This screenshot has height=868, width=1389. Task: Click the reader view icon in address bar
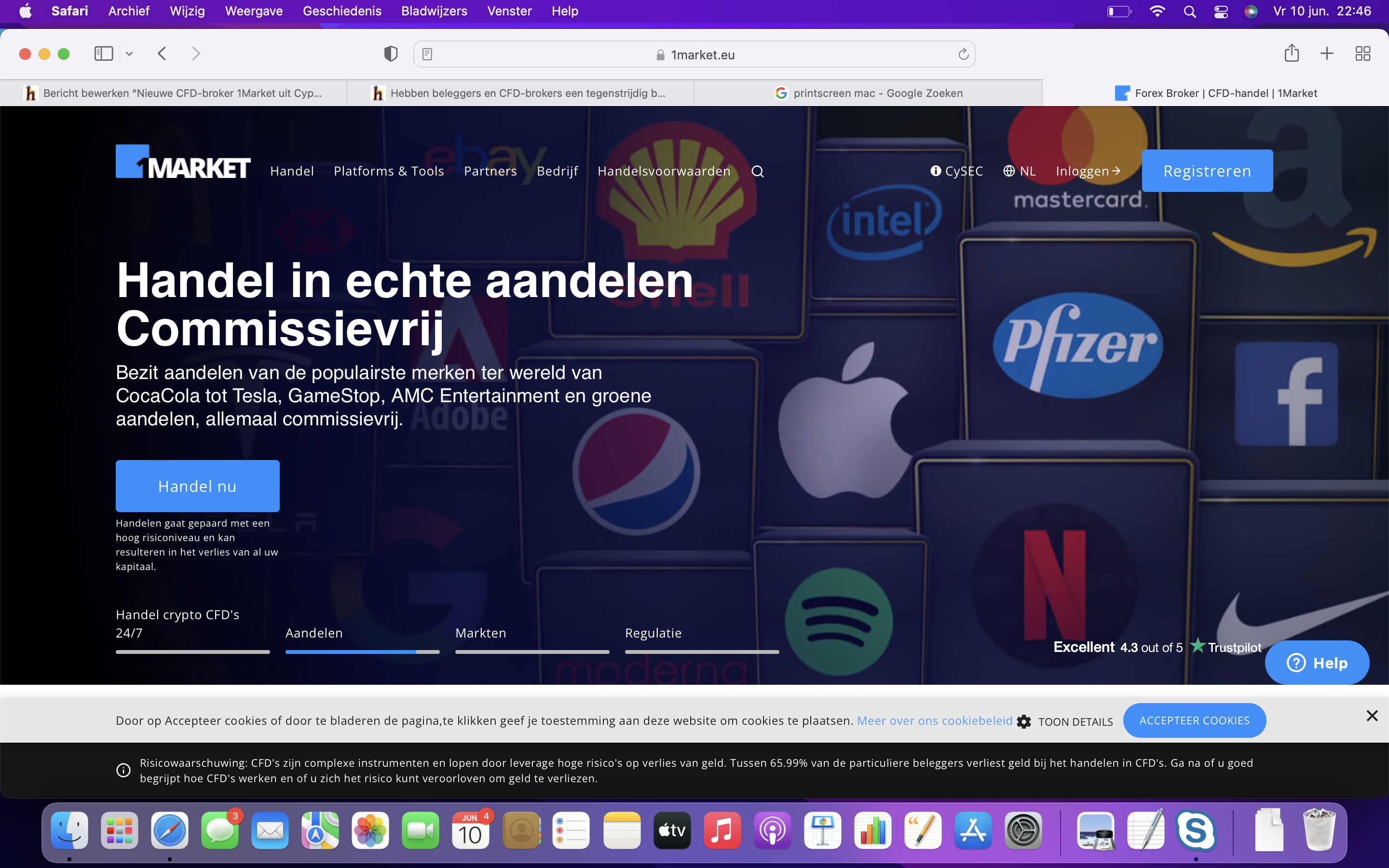pos(427,54)
